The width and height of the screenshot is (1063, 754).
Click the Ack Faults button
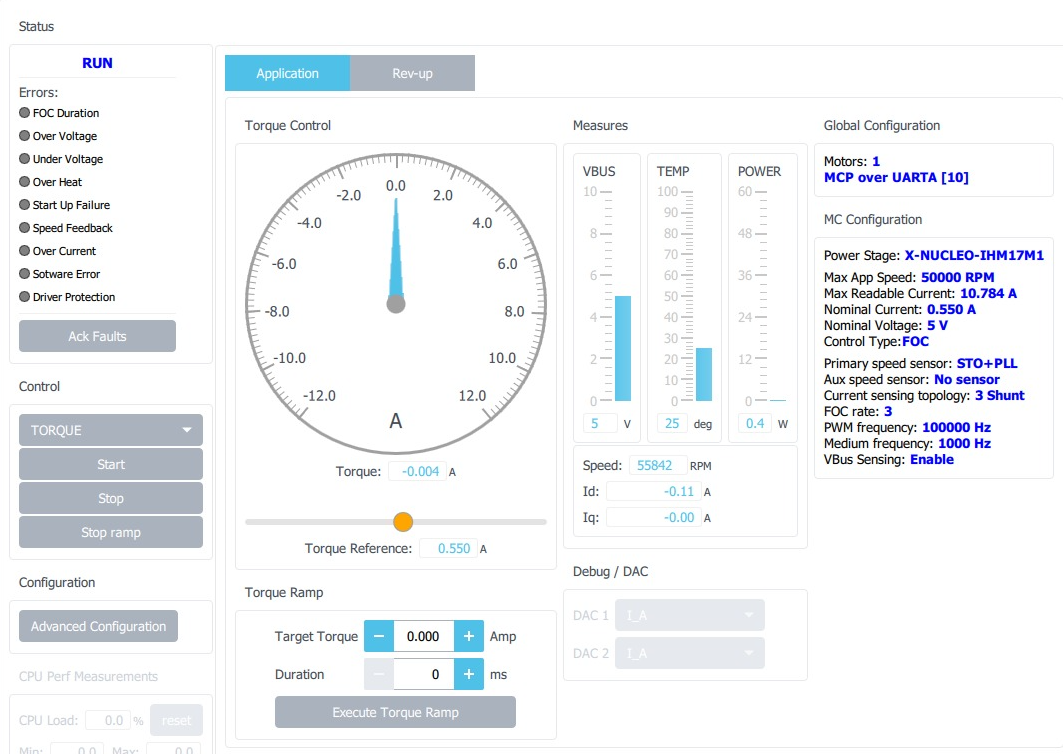click(x=97, y=336)
